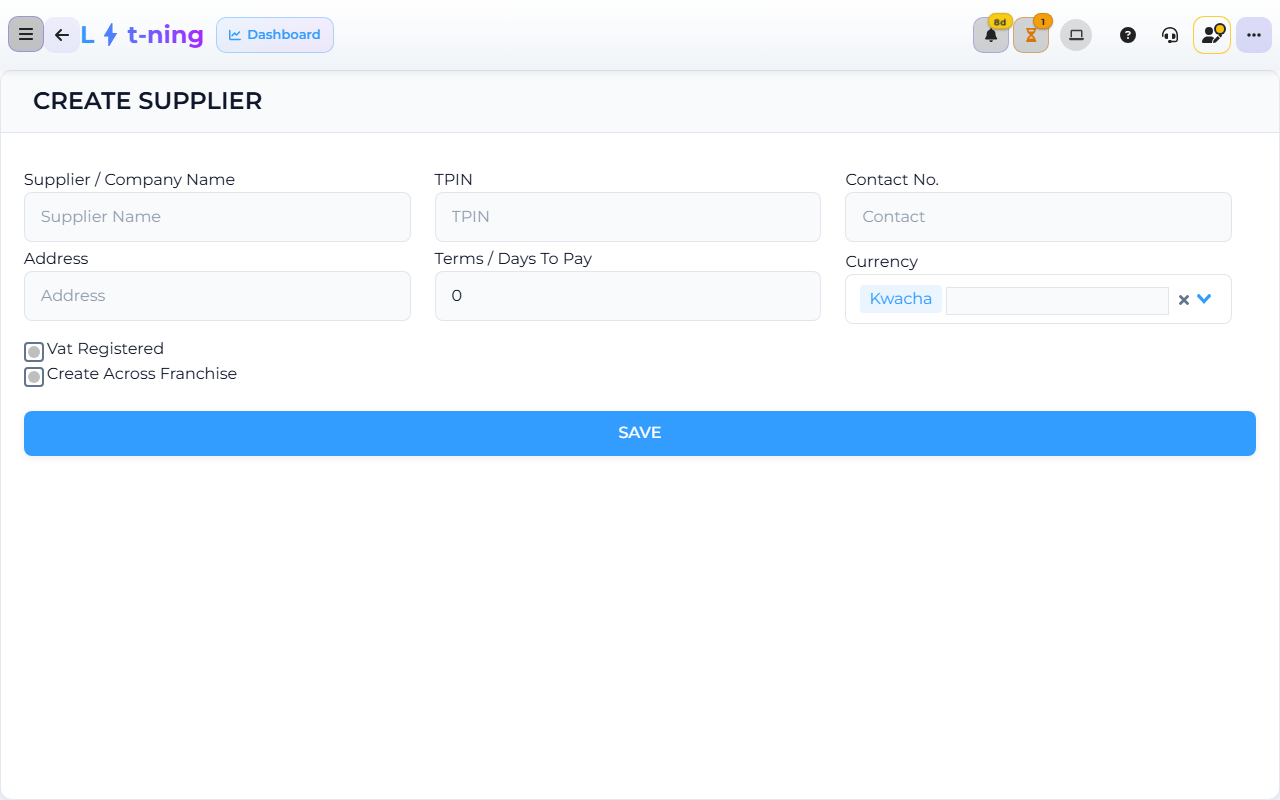The image size is (1280, 800).
Task: Open the user profile icon
Action: tap(1212, 35)
